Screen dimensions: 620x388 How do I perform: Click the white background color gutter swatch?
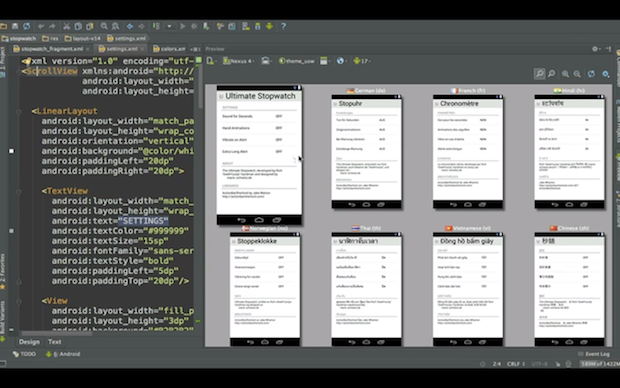pos(11,151)
